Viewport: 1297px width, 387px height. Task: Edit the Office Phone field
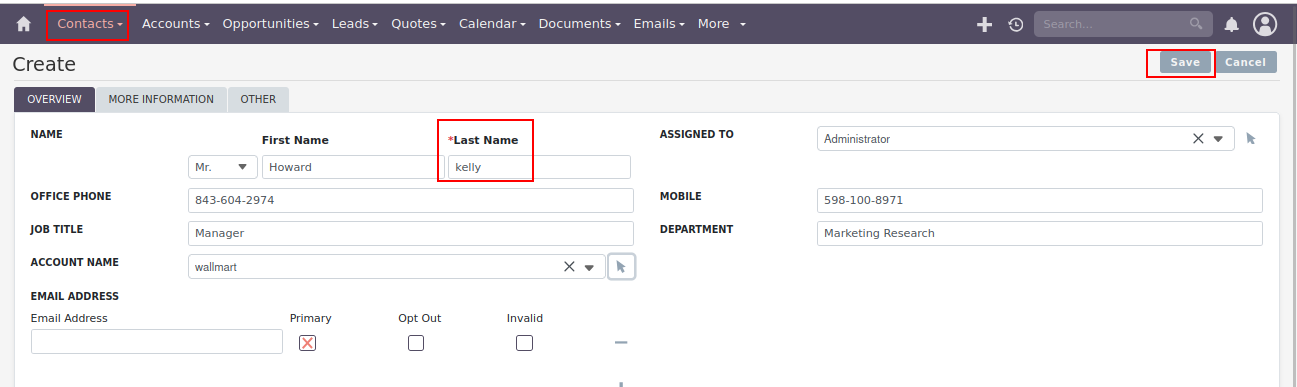pyautogui.click(x=411, y=200)
